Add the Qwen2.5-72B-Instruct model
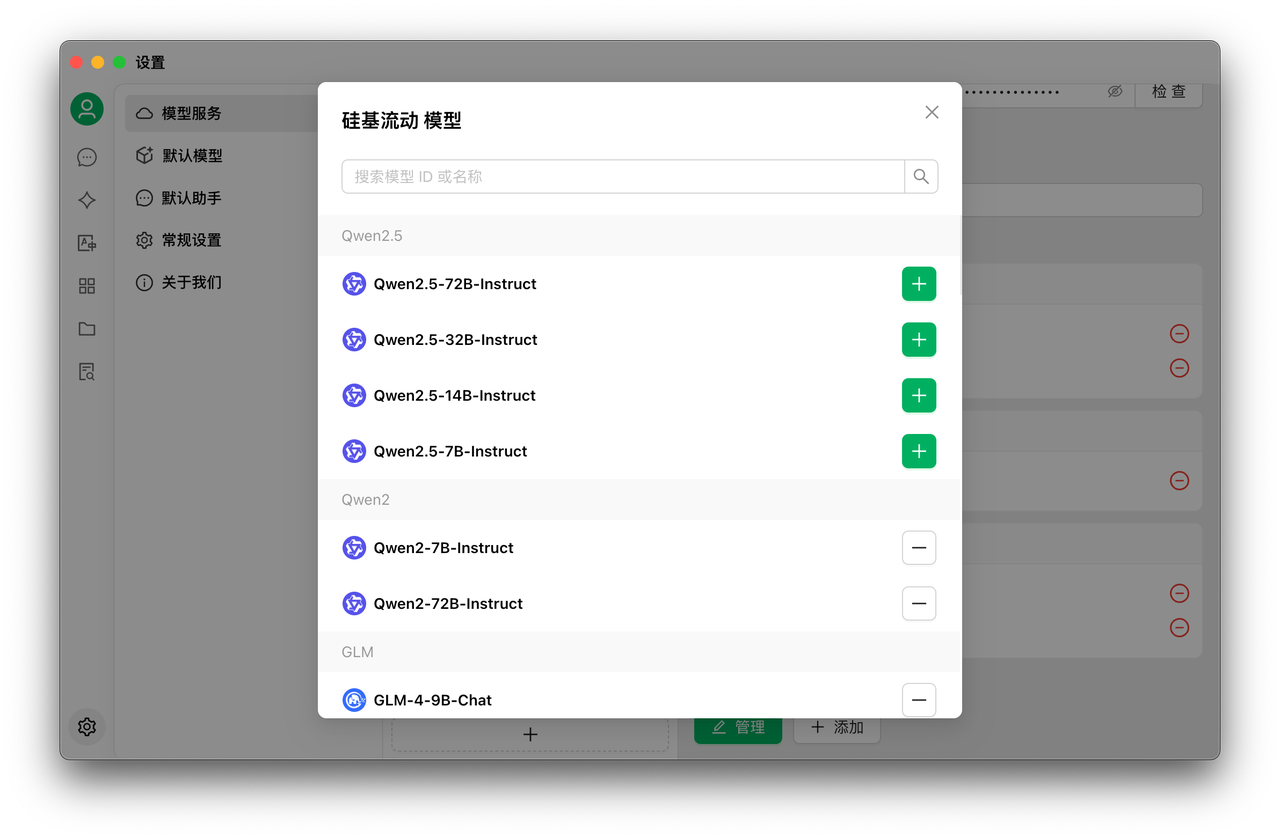The image size is (1280, 839). tap(919, 284)
